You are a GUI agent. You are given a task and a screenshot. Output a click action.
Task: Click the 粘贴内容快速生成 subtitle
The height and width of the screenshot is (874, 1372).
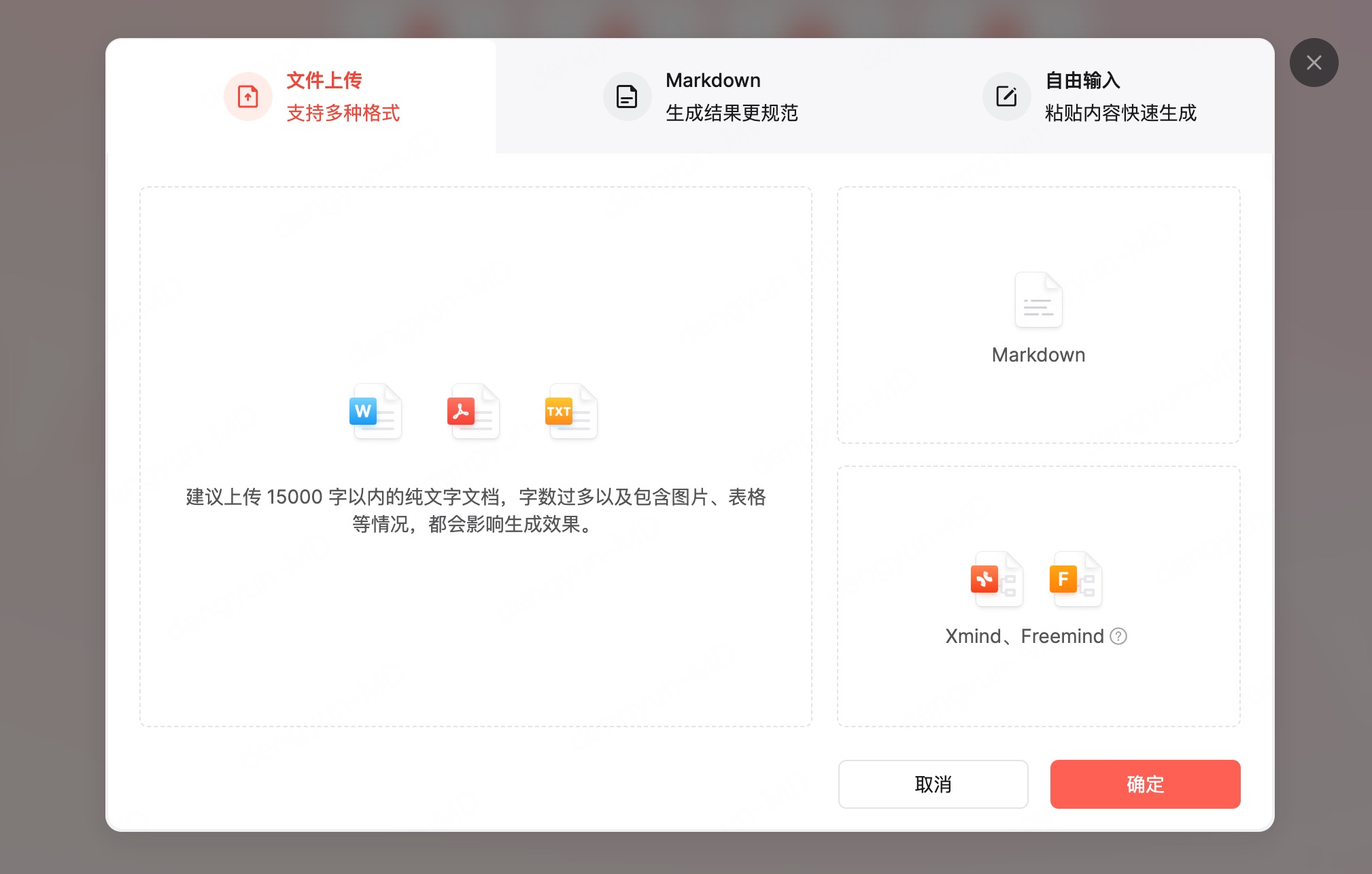1120,113
